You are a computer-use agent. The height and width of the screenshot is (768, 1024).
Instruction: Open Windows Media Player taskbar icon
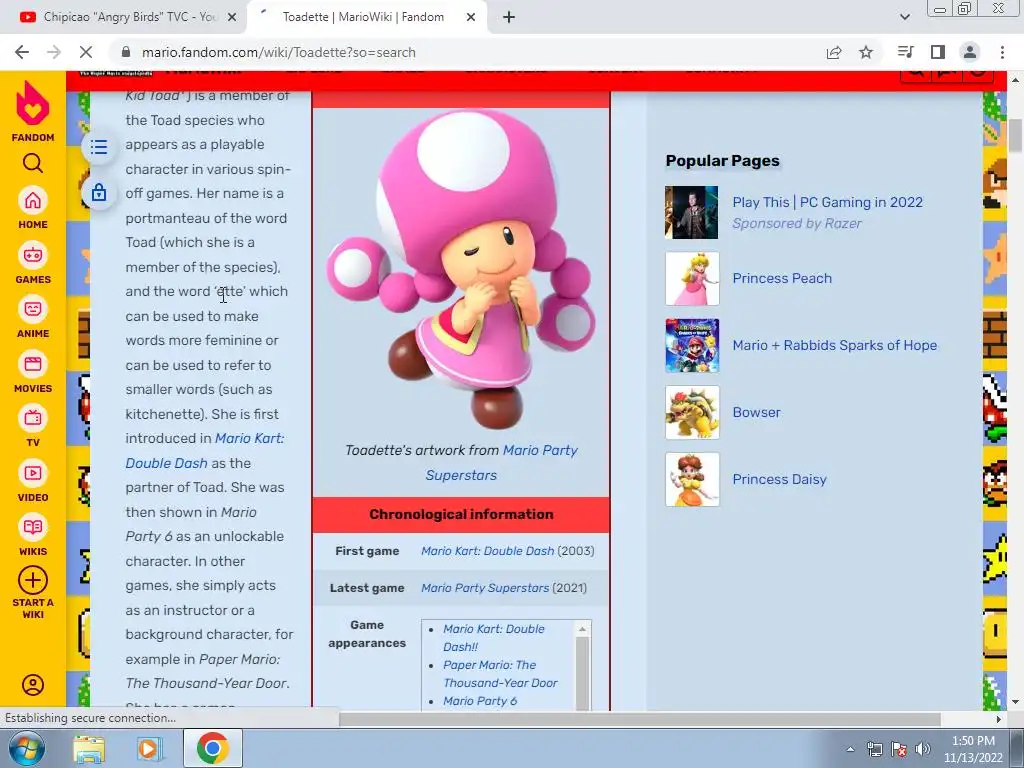click(x=149, y=749)
